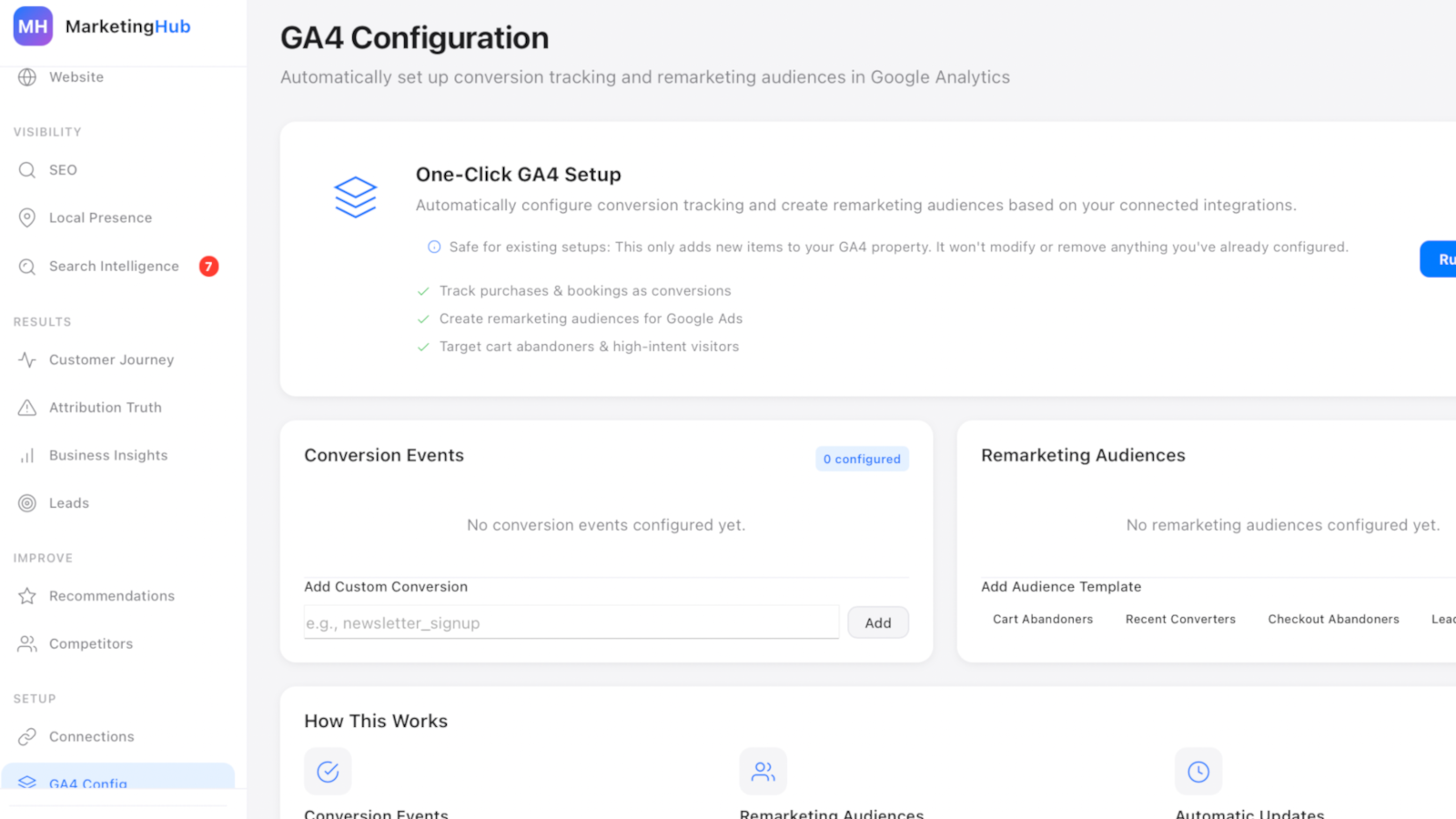1456x819 pixels.
Task: Switch to the GA4 Config sidebar item
Action: coord(86,784)
